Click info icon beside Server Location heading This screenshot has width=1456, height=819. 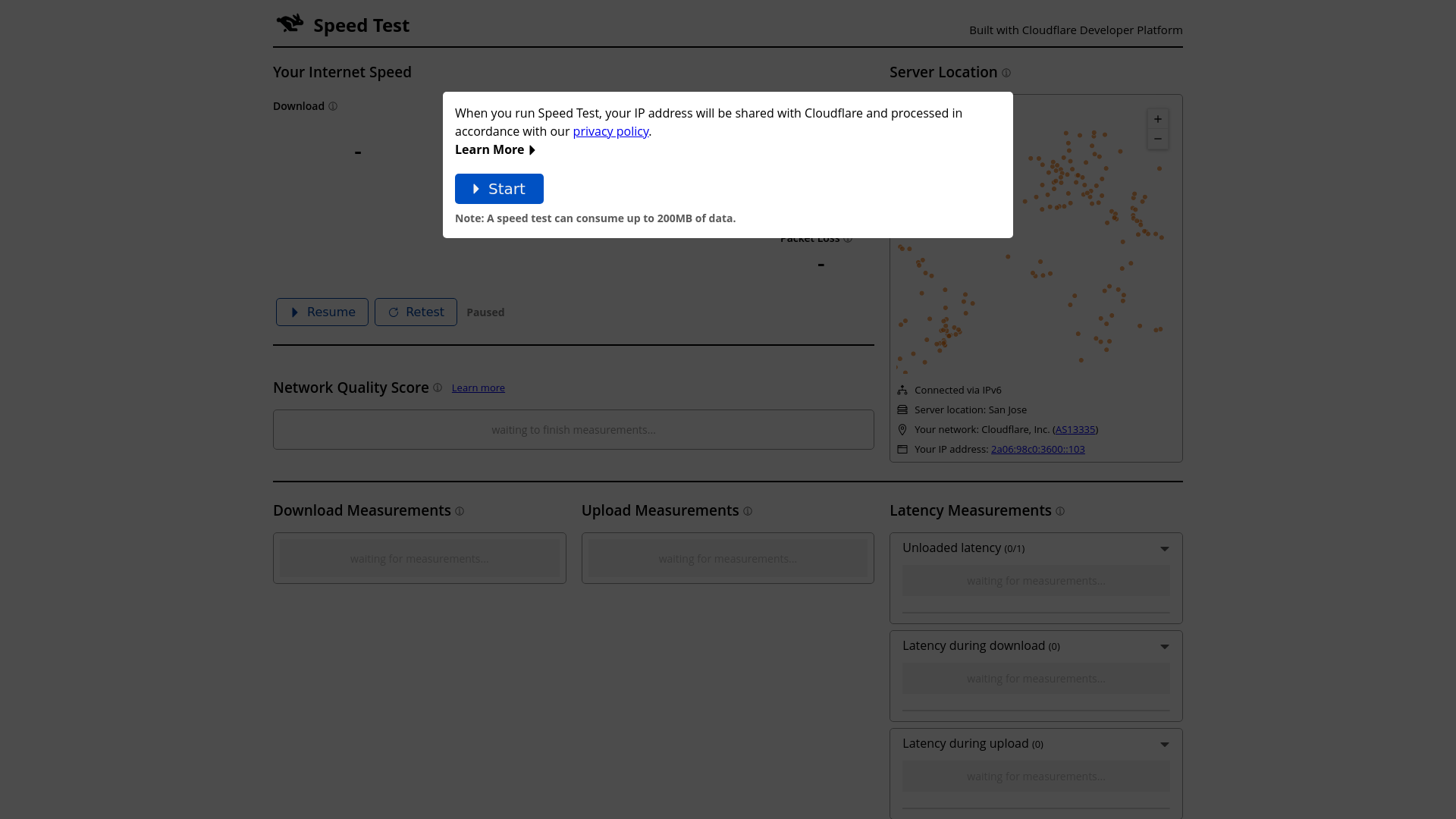pos(1006,73)
